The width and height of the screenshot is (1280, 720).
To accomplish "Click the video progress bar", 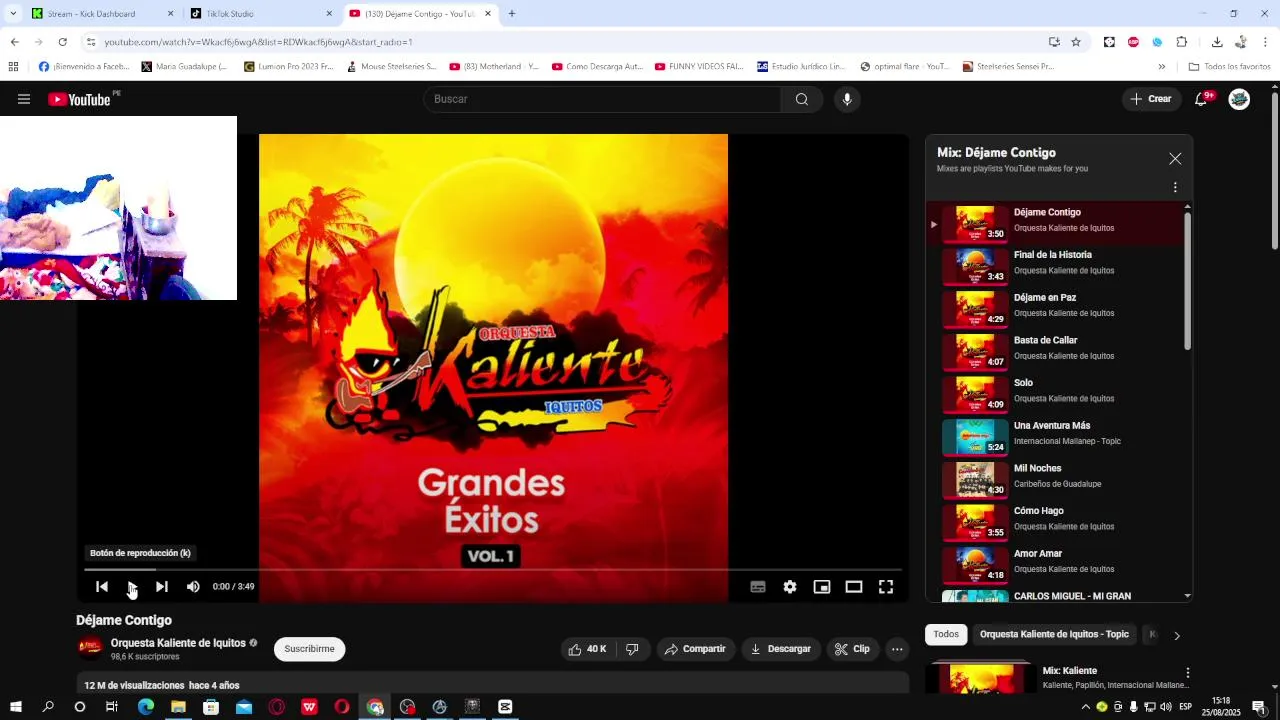I will tap(493, 569).
